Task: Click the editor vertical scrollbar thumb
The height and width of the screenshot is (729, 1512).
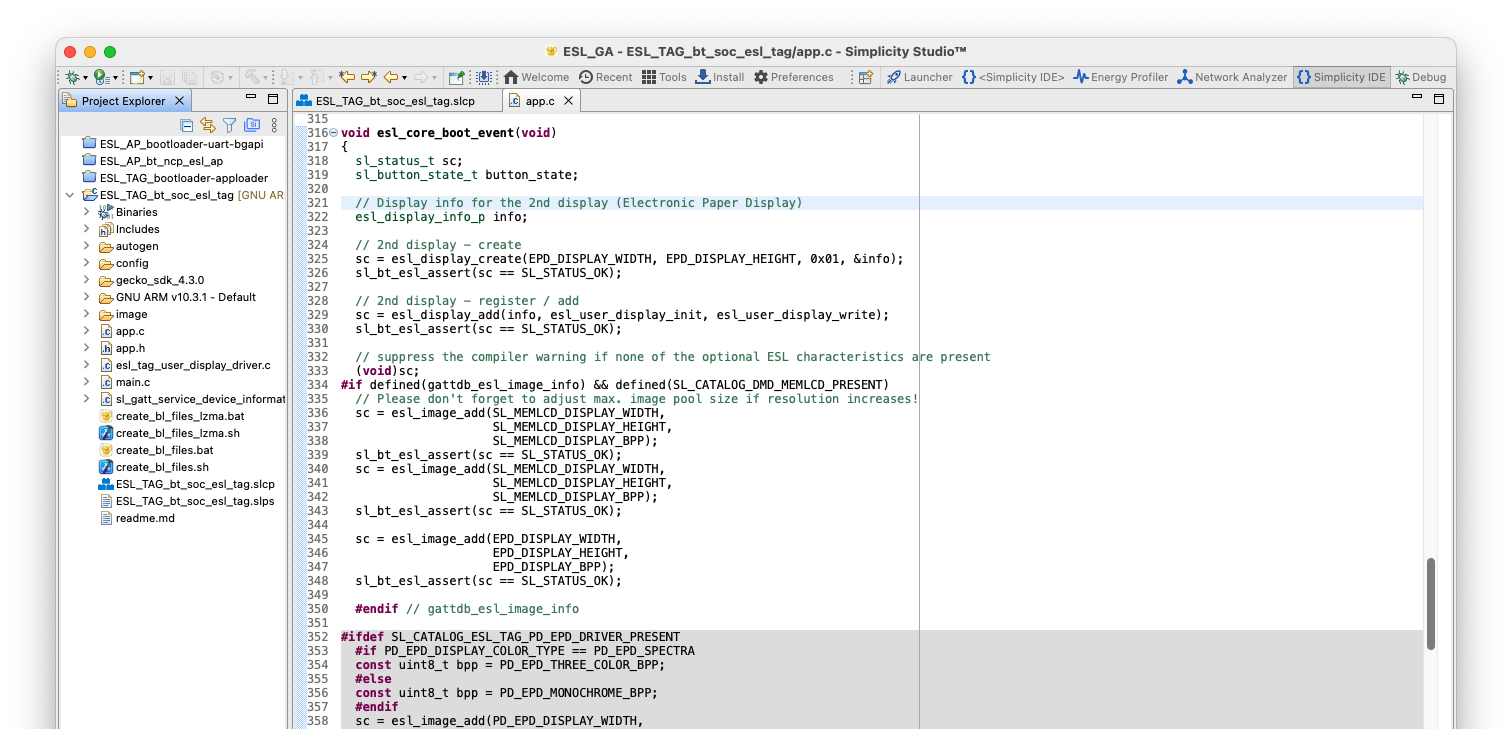Action: pos(1431,603)
